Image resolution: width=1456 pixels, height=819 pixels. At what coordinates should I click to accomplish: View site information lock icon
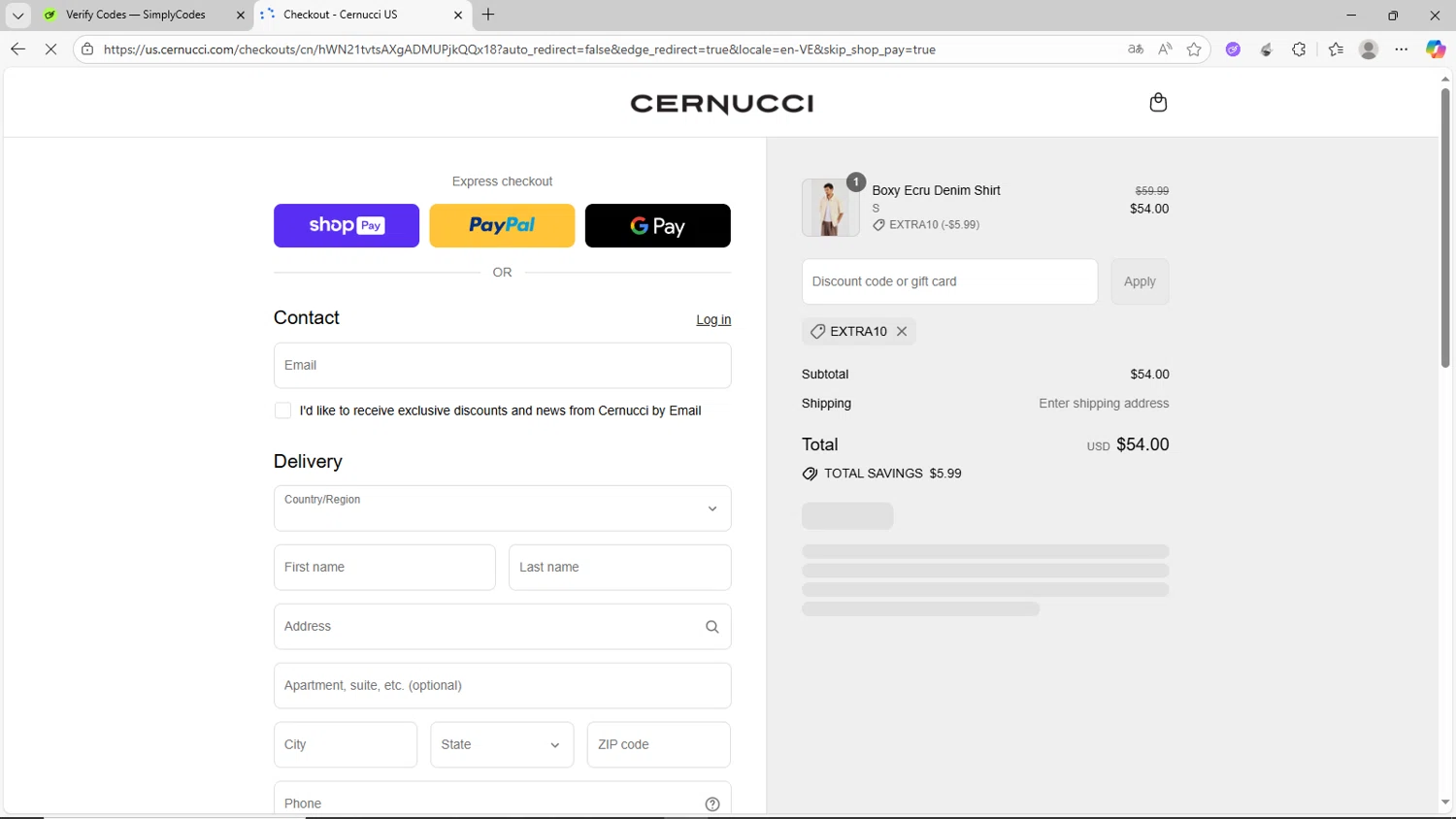[87, 49]
